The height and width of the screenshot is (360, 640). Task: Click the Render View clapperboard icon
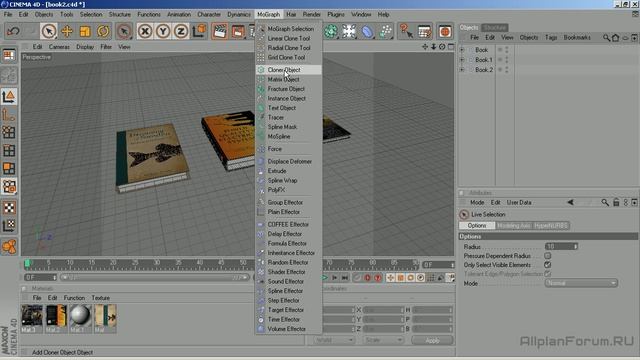pyautogui.click(x=220, y=31)
